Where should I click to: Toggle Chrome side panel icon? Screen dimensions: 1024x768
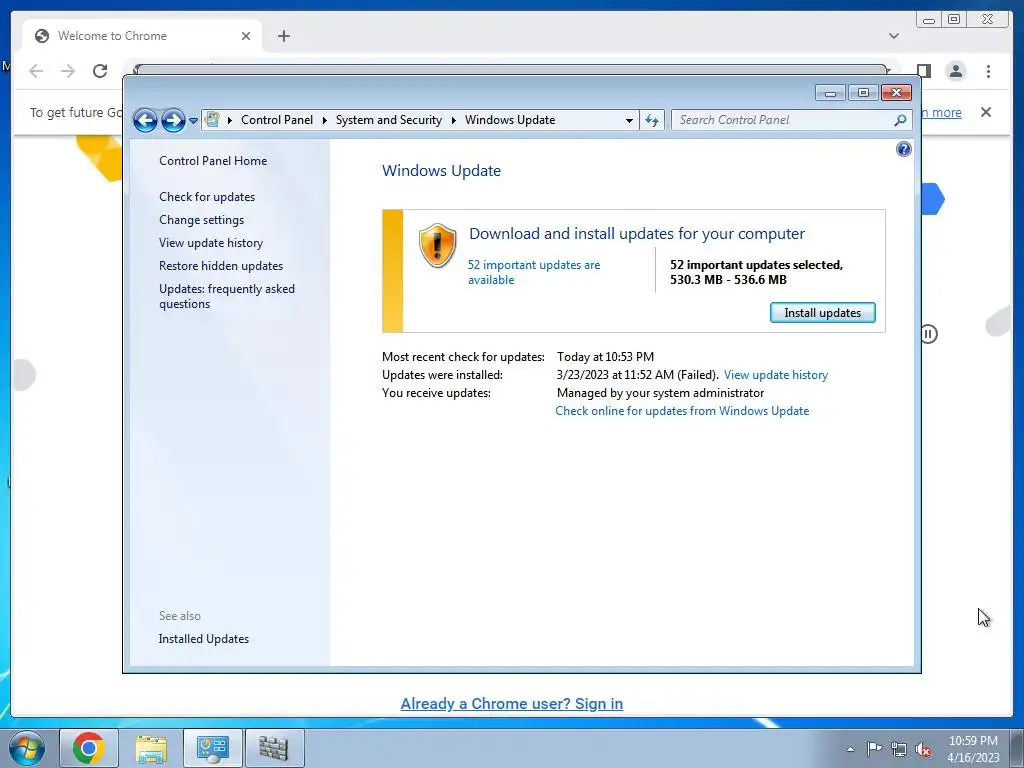[923, 71]
